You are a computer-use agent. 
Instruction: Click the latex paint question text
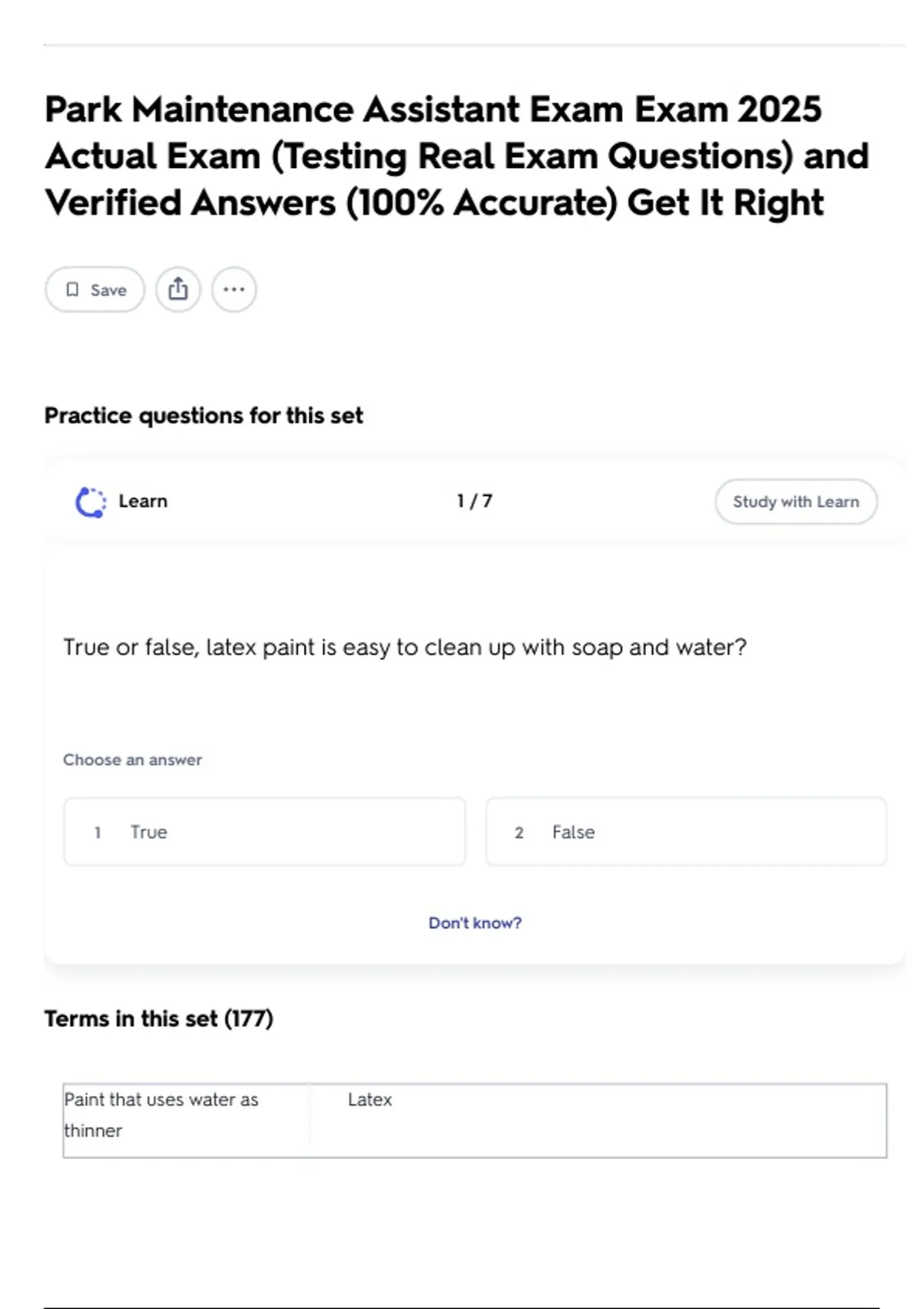click(404, 648)
